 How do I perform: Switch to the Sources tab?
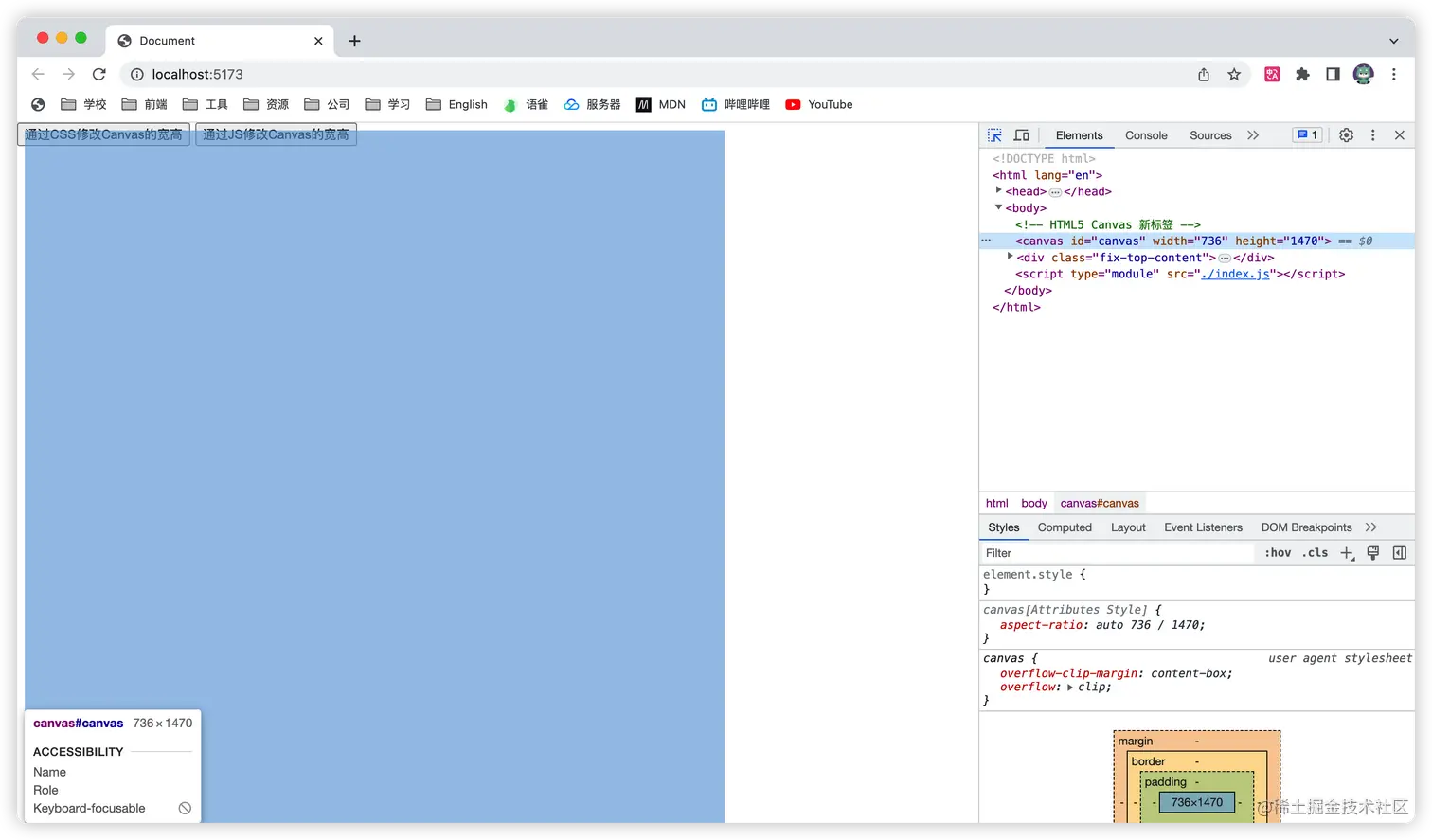tap(1210, 135)
